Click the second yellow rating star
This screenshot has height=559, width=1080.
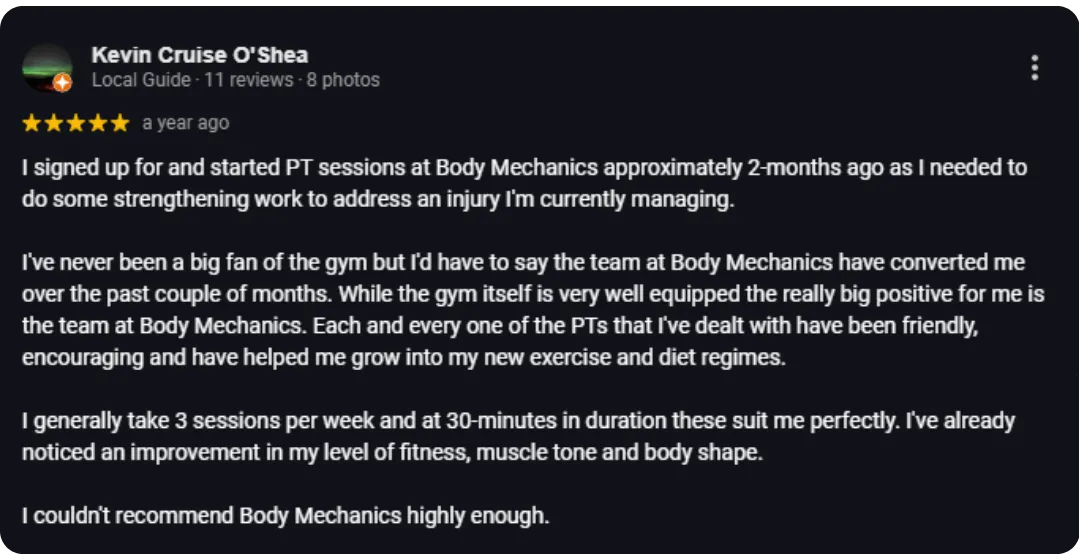coord(54,123)
